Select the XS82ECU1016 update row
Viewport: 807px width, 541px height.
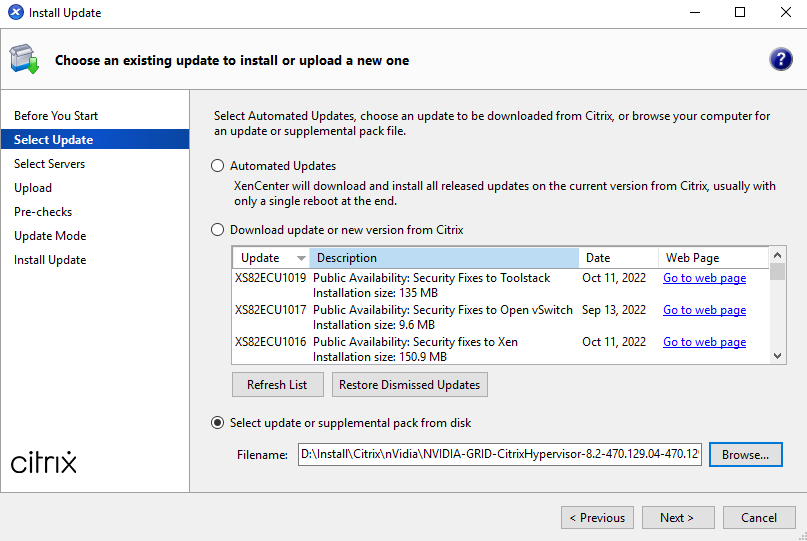point(501,349)
